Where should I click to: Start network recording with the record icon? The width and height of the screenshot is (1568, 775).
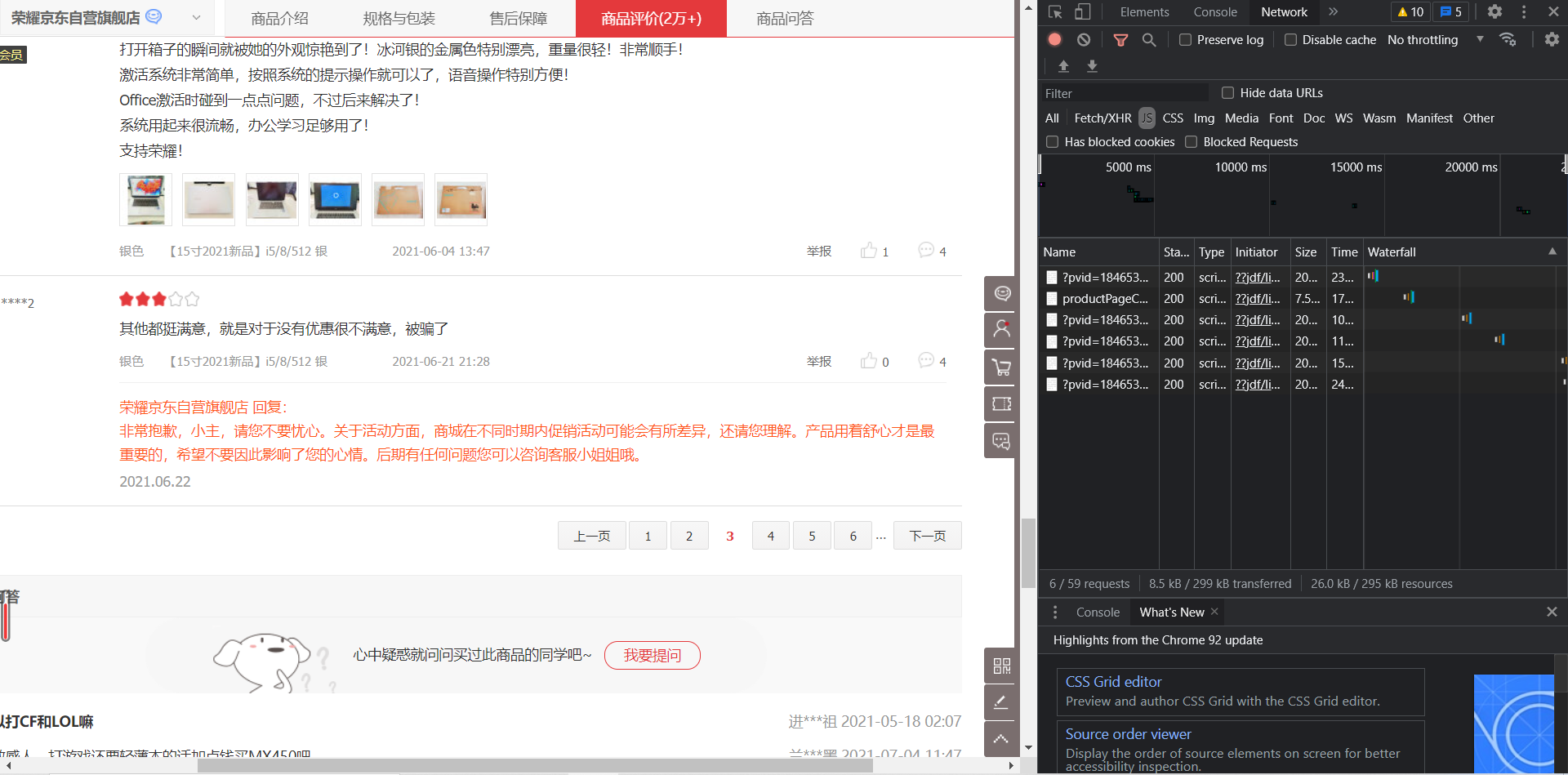(1053, 38)
